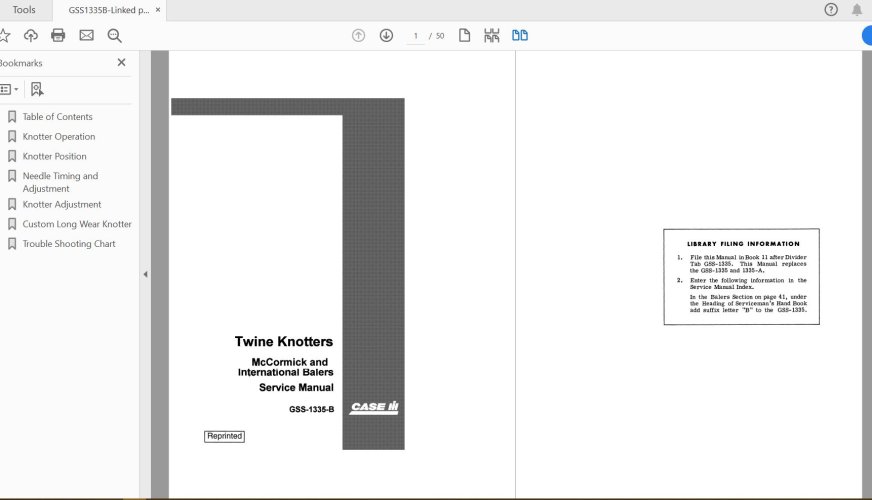Screen dimensions: 872x500
Task: Close the Bookmarks panel
Action: (x=122, y=62)
